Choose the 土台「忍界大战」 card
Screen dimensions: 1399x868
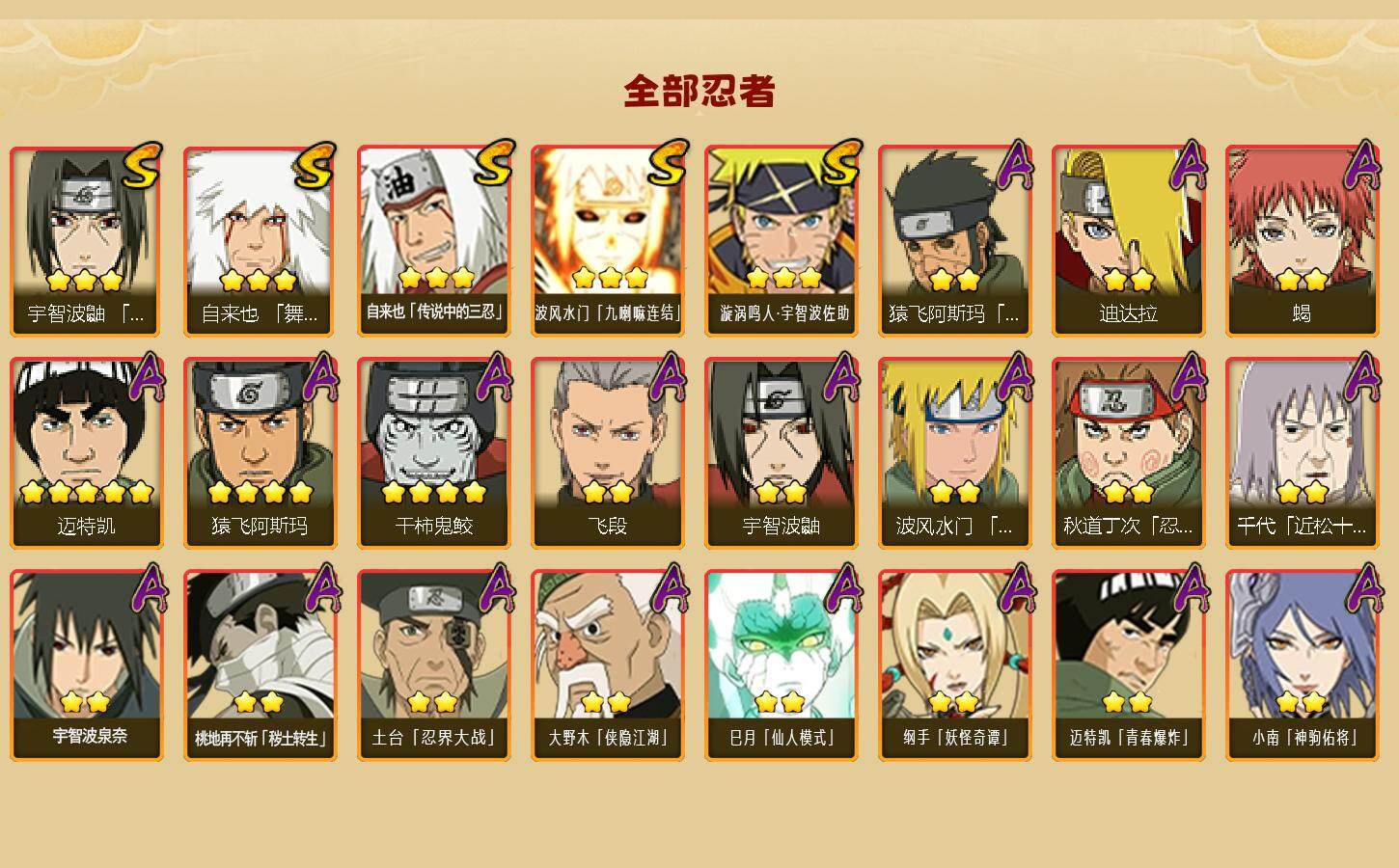coord(434,665)
